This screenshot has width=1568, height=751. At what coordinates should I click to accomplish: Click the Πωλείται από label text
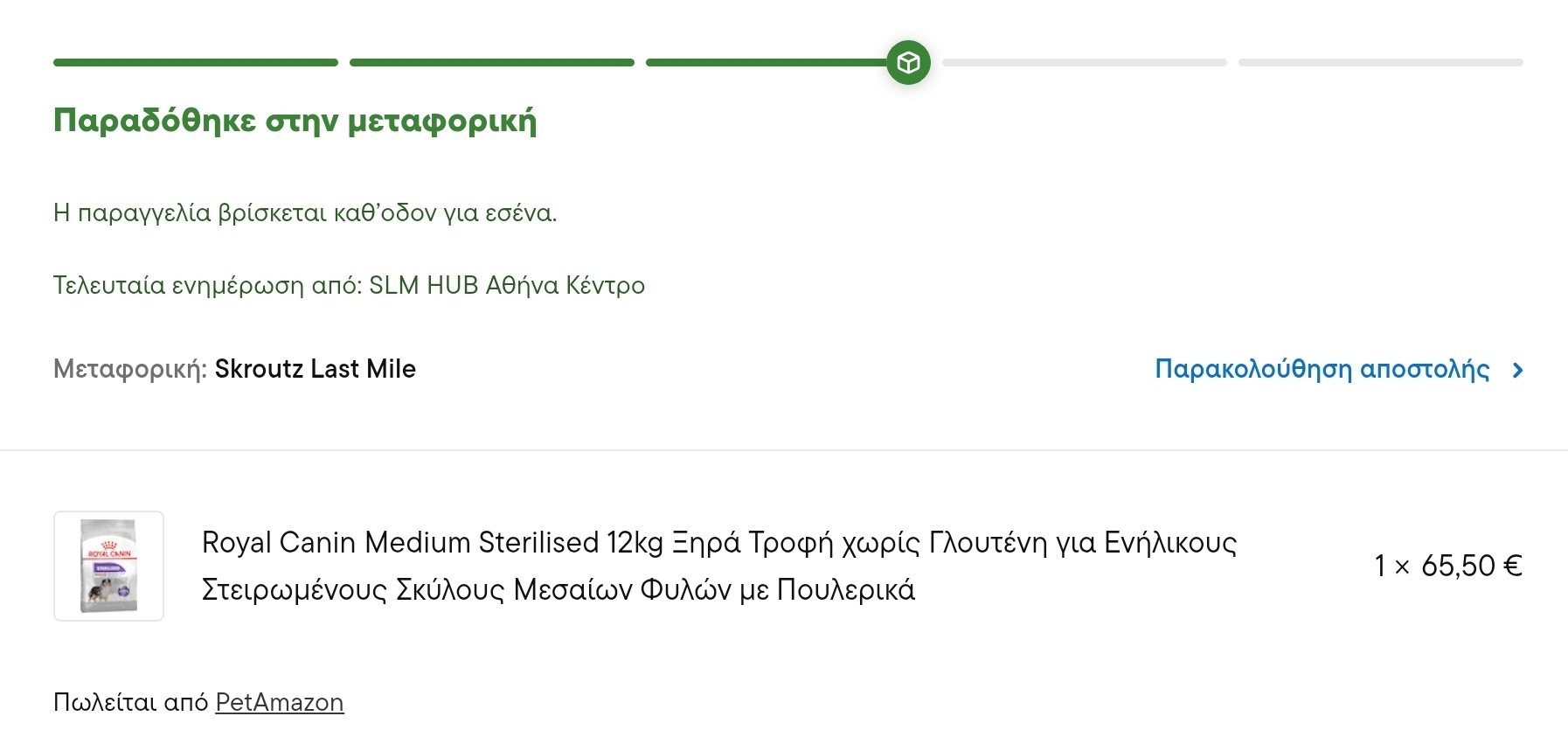(x=130, y=702)
